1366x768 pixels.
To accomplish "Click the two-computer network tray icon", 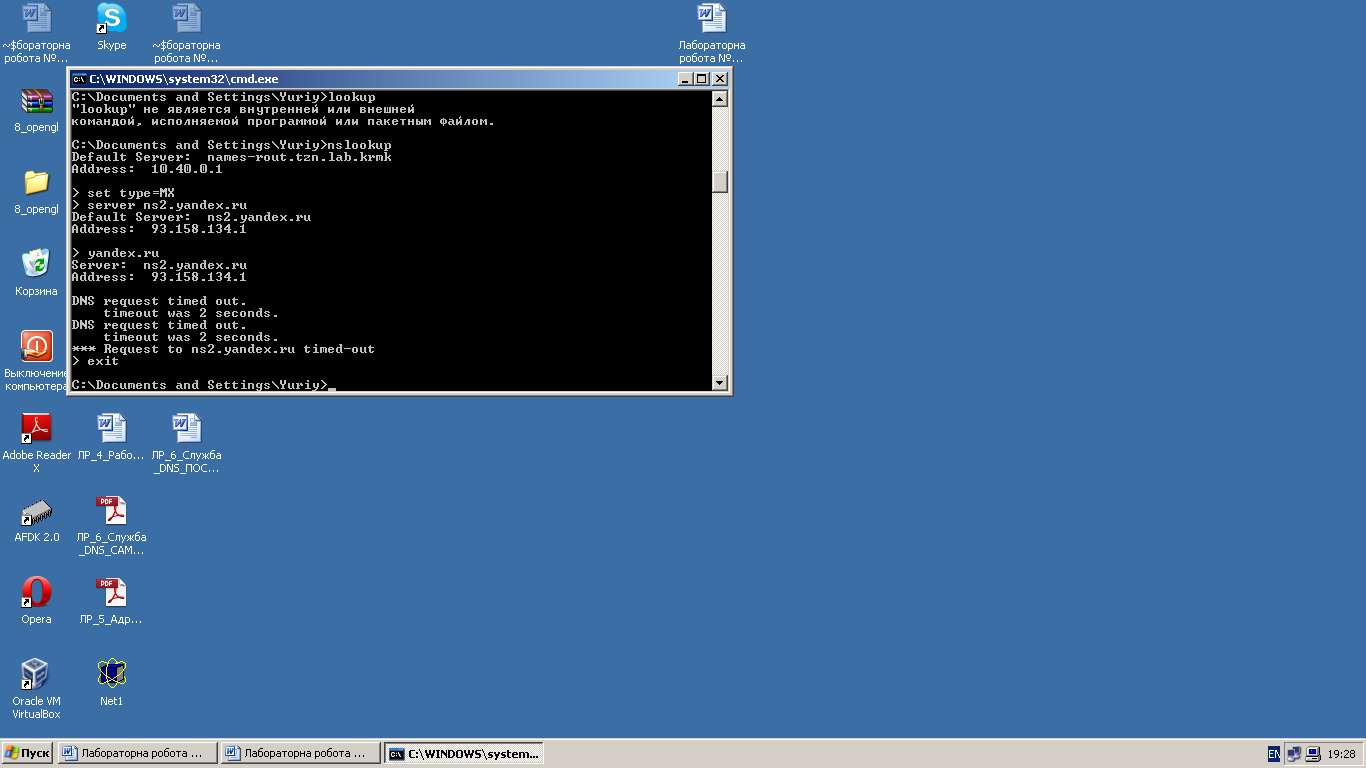I will [x=1294, y=754].
